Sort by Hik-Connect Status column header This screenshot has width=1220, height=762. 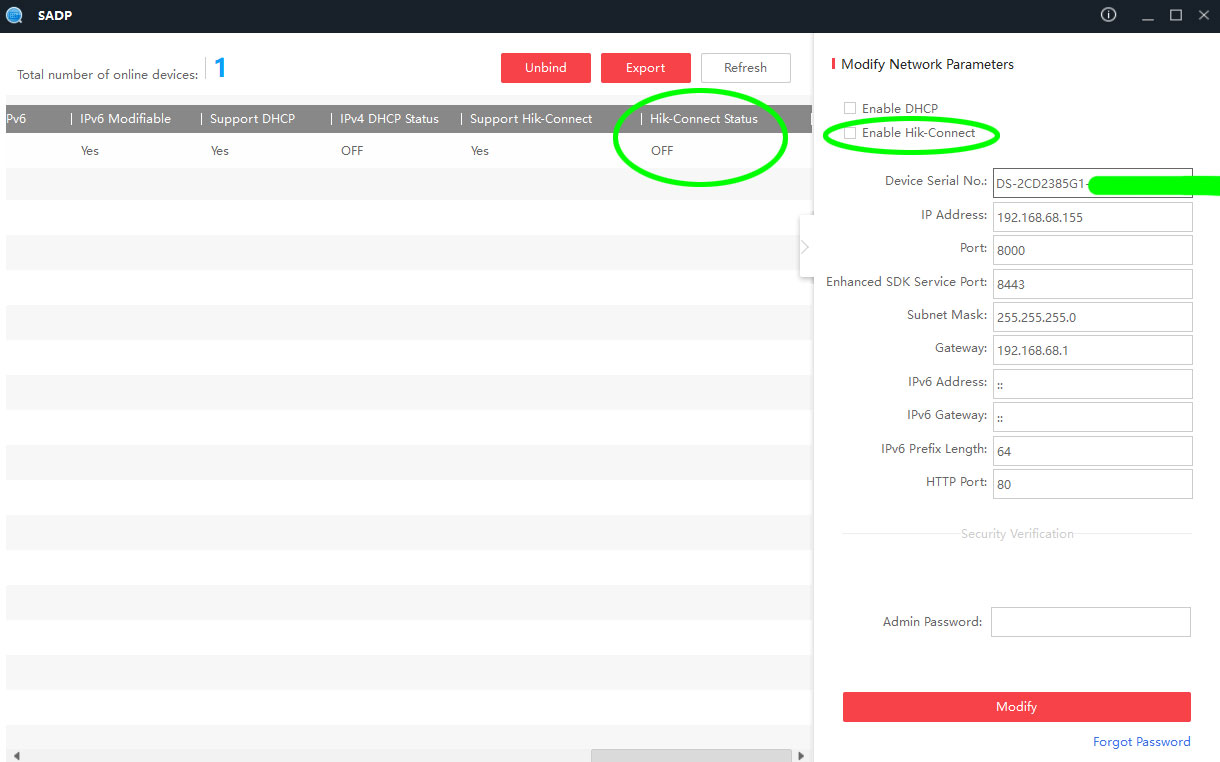coord(704,119)
